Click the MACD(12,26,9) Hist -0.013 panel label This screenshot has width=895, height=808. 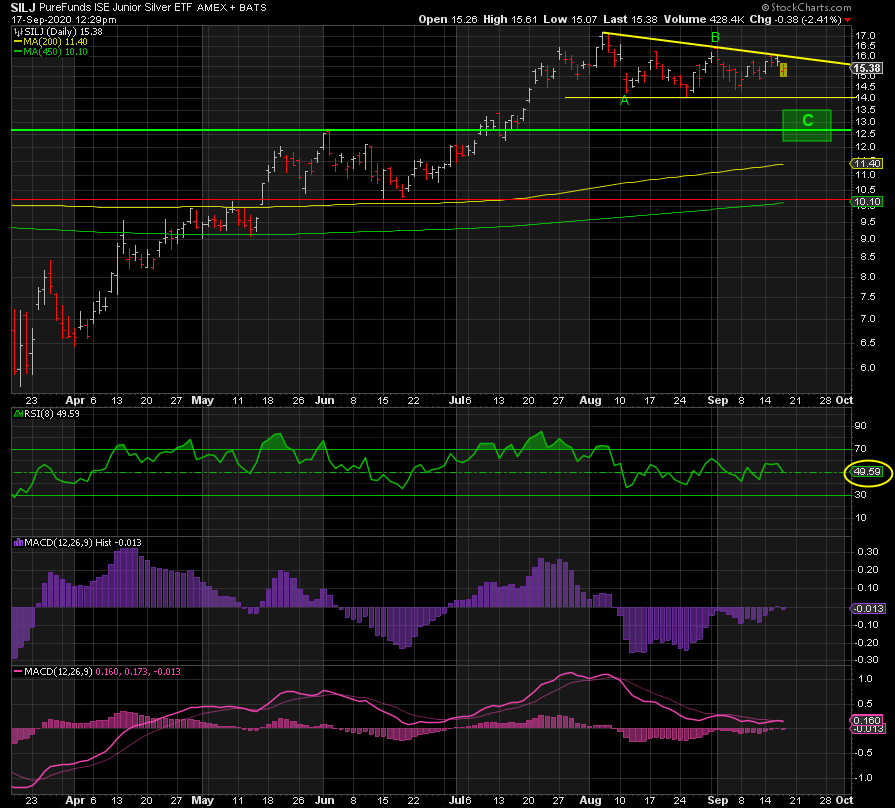pyautogui.click(x=83, y=543)
